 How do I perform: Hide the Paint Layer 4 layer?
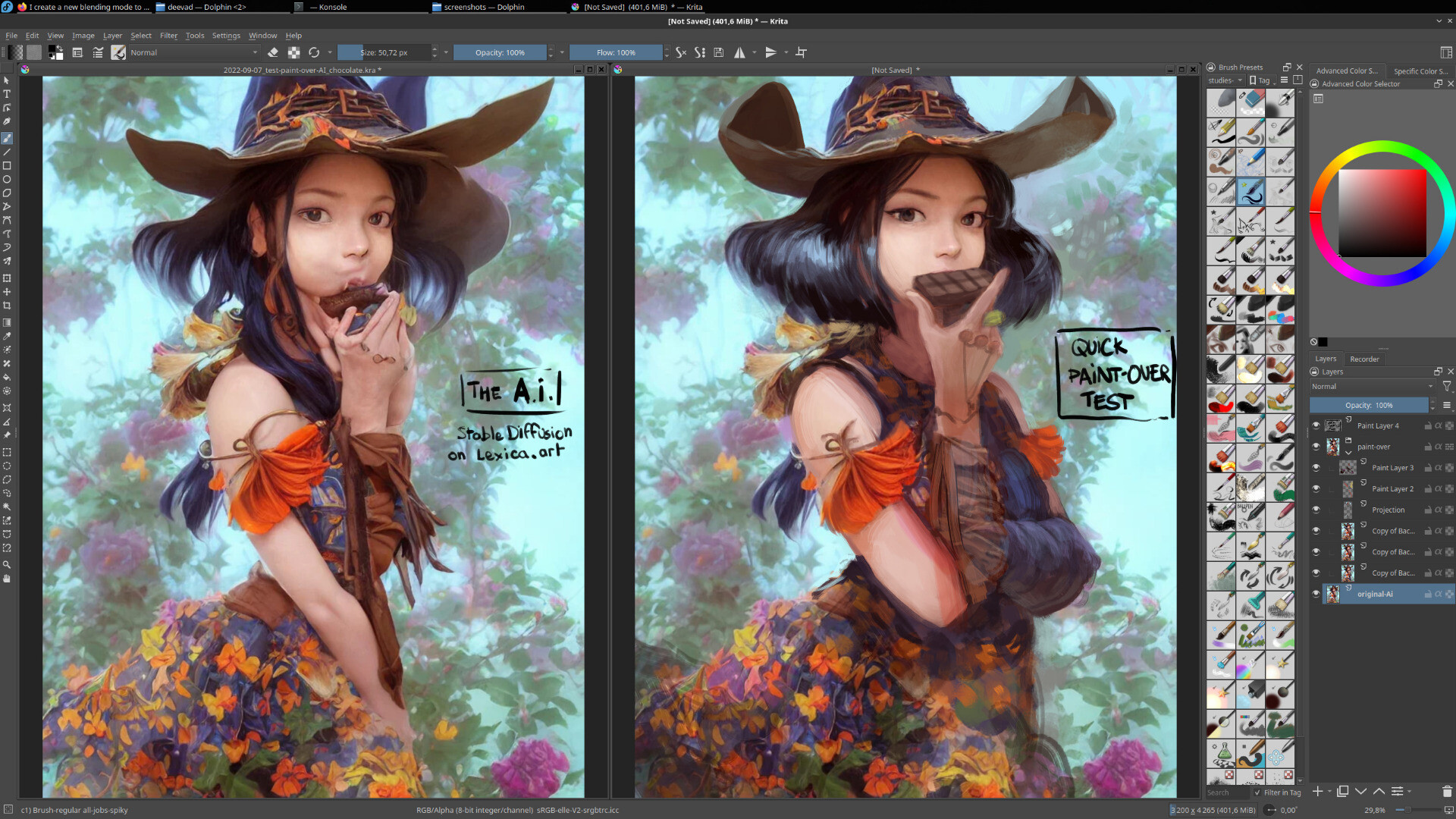click(x=1316, y=425)
